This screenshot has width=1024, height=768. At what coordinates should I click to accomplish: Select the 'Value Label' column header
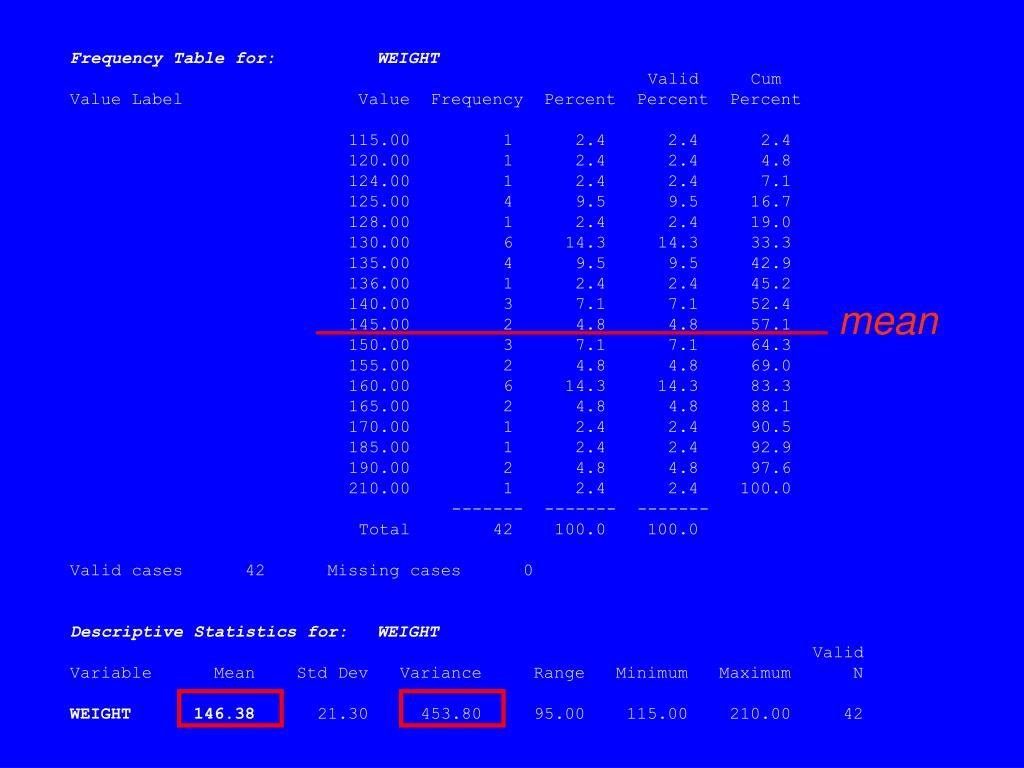click(x=125, y=99)
